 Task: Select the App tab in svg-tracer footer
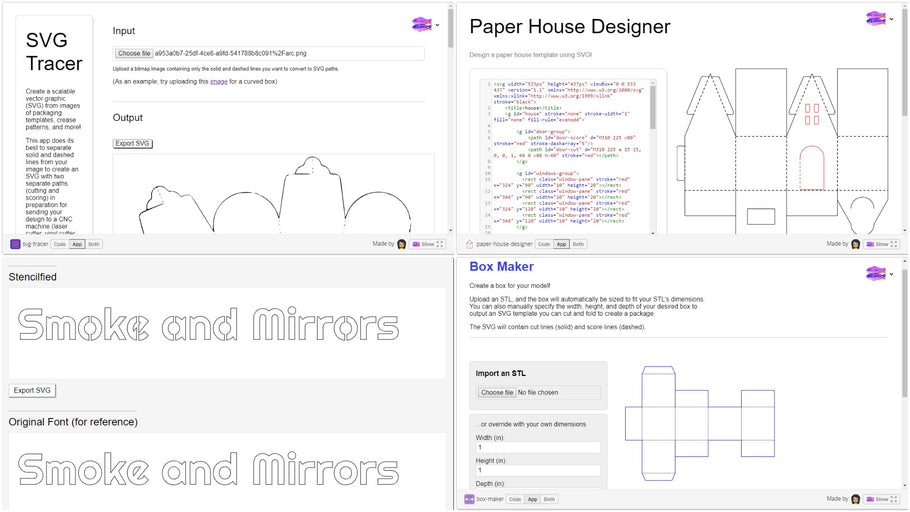pos(77,244)
